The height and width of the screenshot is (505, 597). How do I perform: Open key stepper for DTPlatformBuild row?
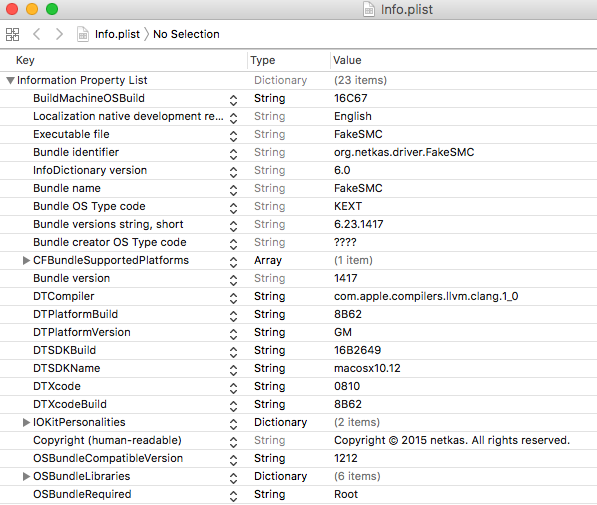(x=233, y=316)
